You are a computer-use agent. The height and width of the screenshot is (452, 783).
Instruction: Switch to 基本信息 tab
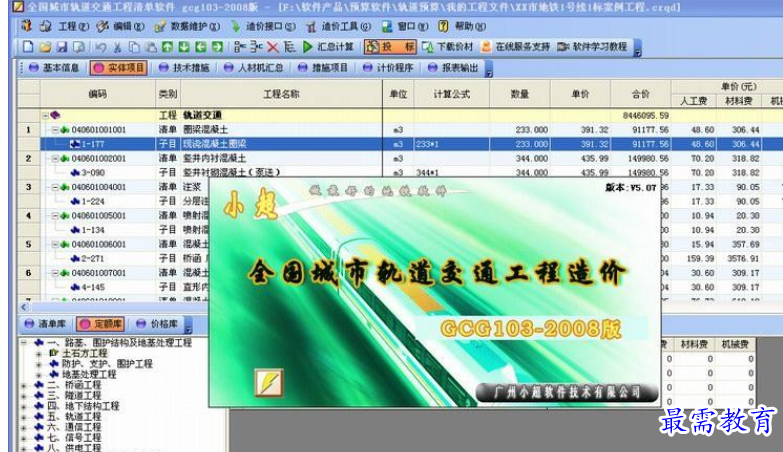pyautogui.click(x=54, y=68)
